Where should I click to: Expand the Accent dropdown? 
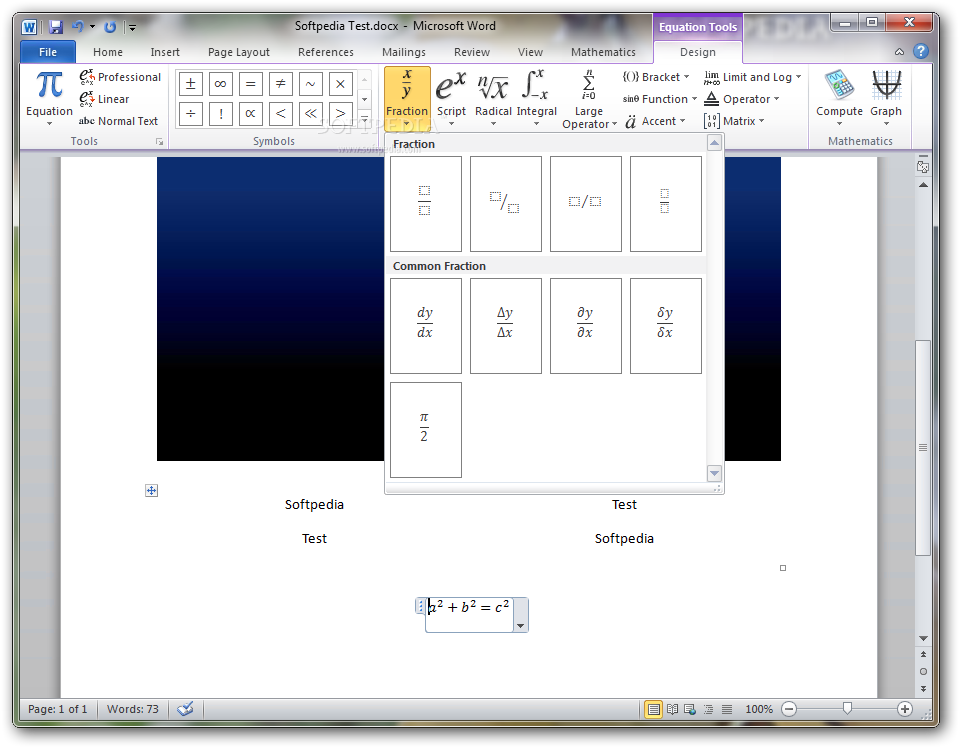[655, 121]
